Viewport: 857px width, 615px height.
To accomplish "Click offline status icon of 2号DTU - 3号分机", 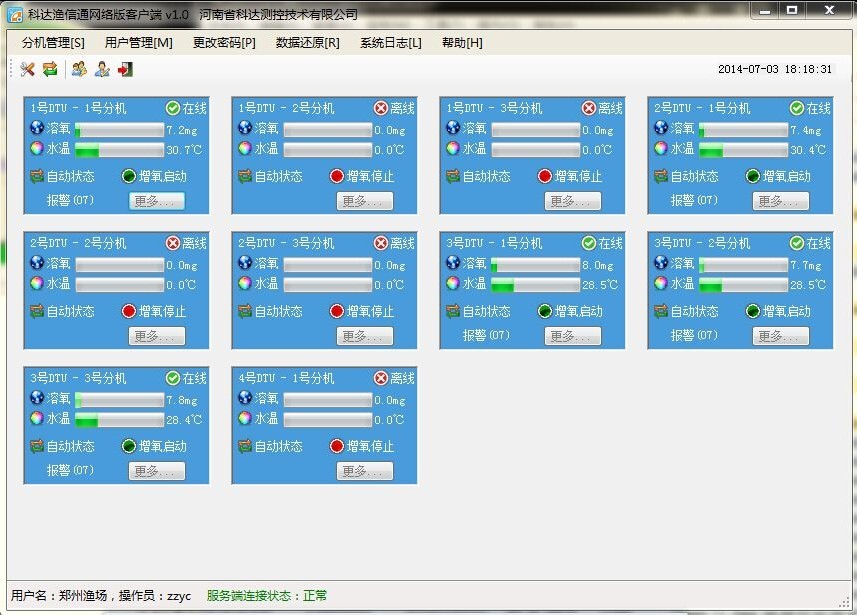I will (381, 243).
